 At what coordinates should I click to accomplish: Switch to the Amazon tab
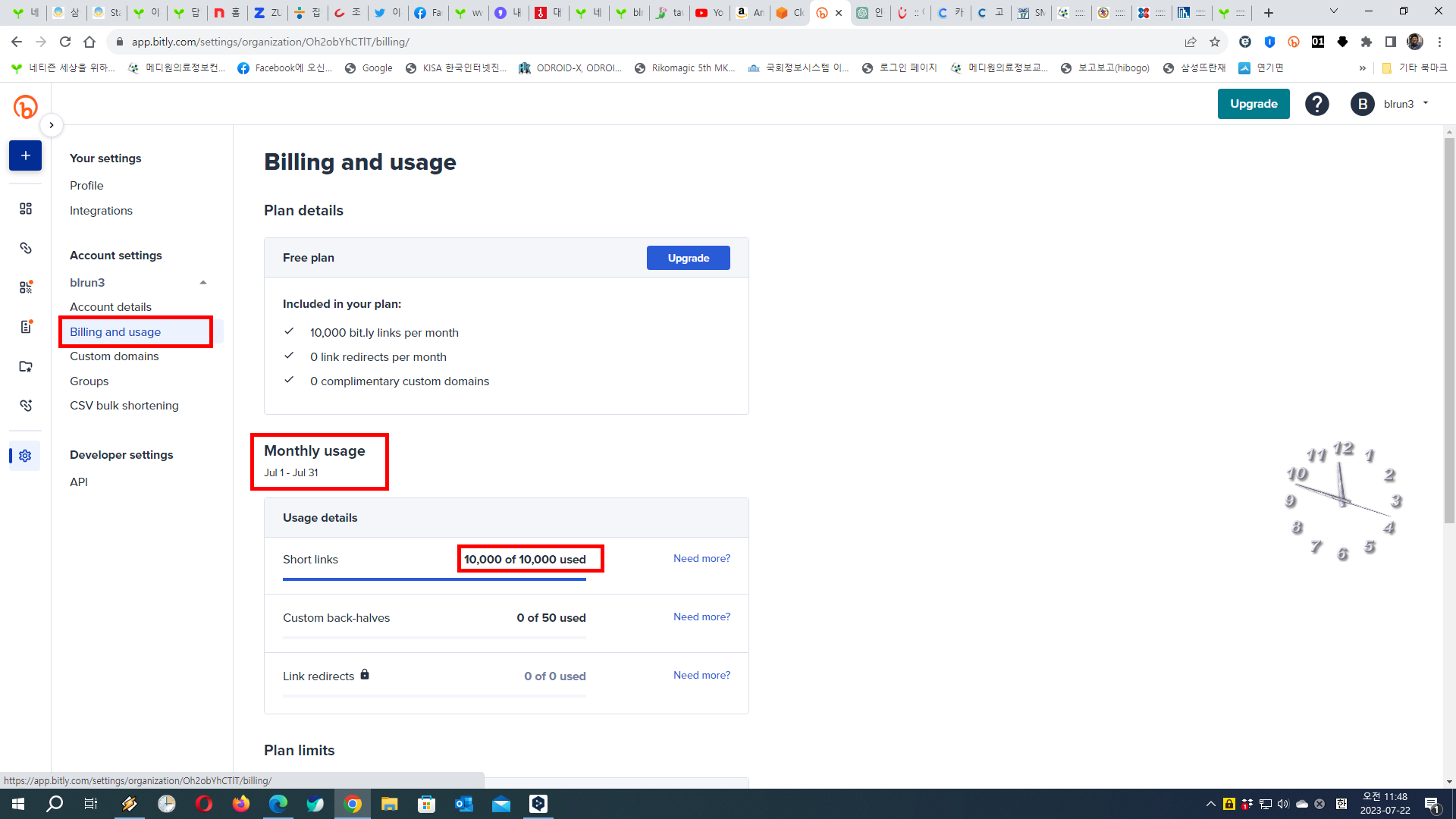click(750, 12)
